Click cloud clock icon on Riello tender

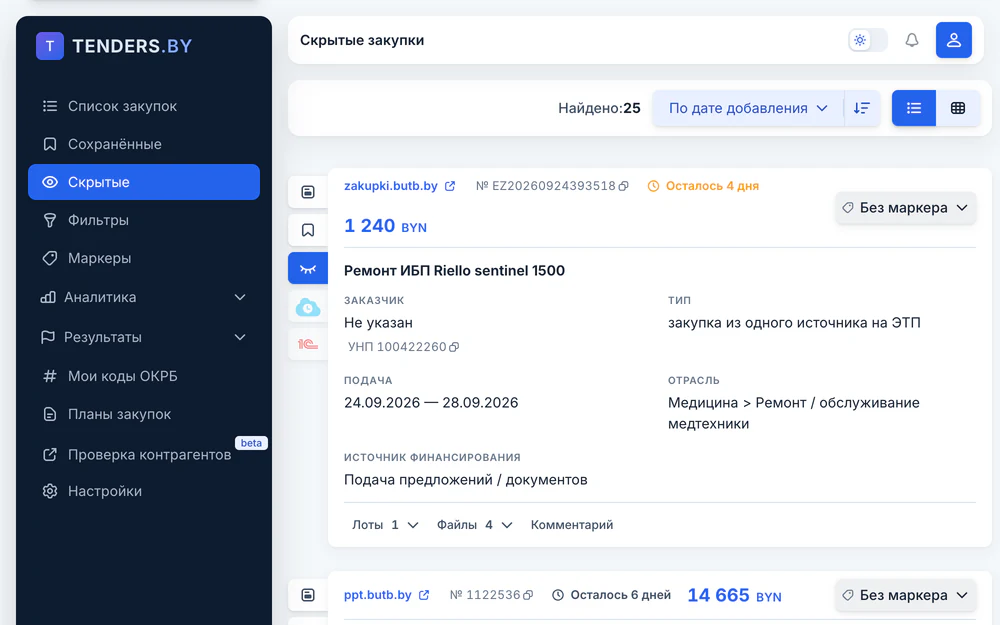[308, 307]
